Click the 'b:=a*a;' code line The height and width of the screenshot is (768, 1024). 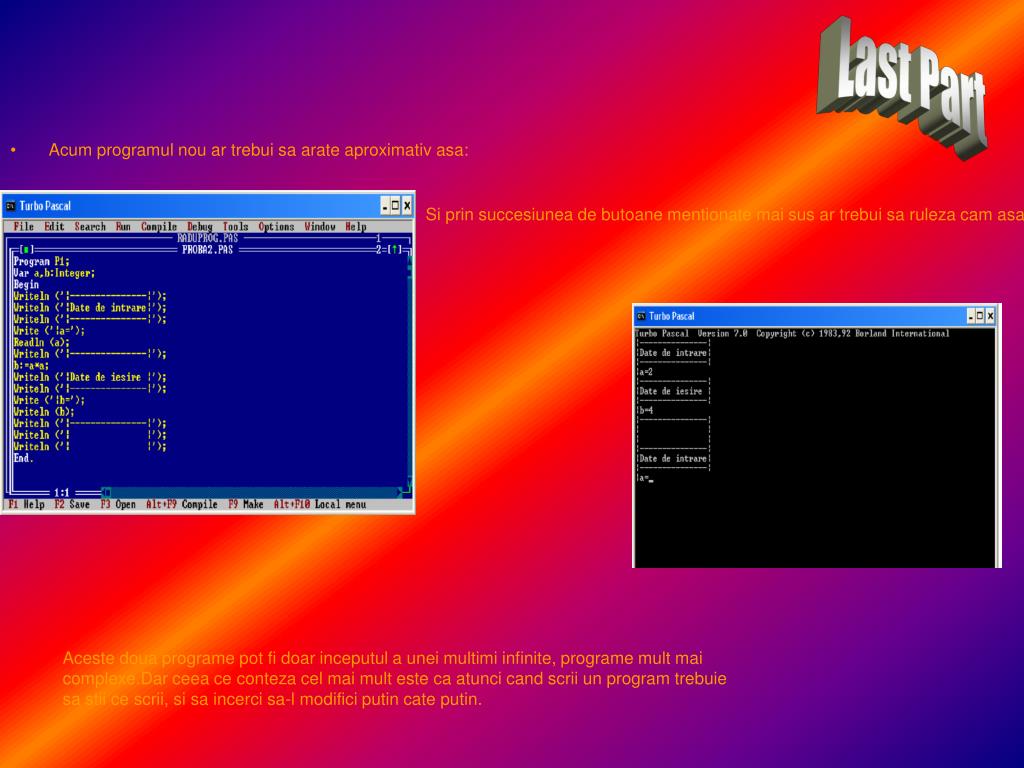pyautogui.click(x=31, y=366)
